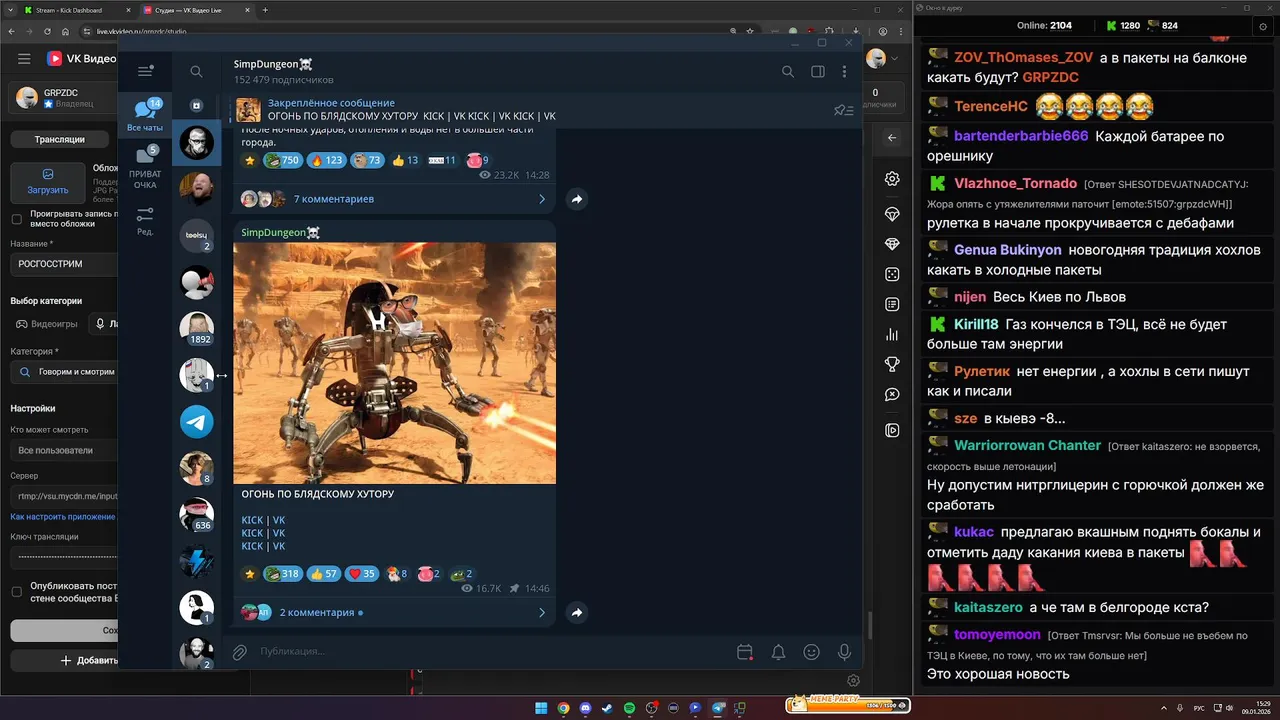The width and height of the screenshot is (1280, 720).
Task: Open category 'Говорим и смотрим' combo box
Action: (x=64, y=372)
